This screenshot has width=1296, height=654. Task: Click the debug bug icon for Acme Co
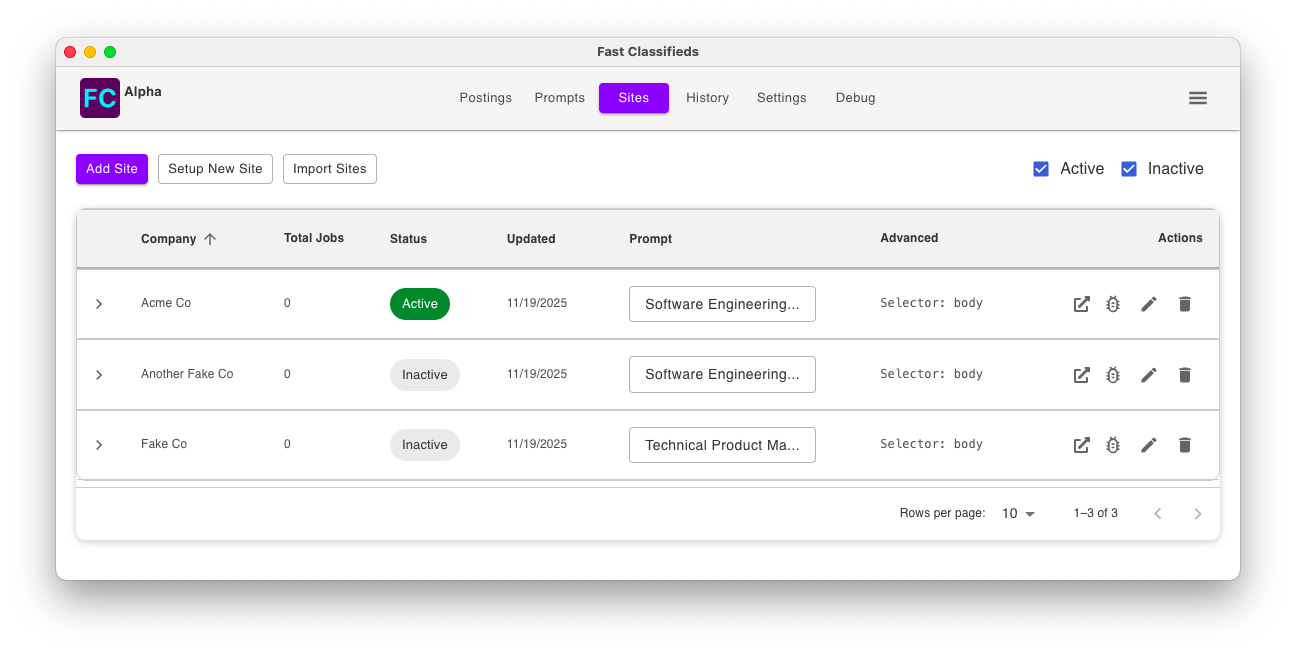(1113, 304)
